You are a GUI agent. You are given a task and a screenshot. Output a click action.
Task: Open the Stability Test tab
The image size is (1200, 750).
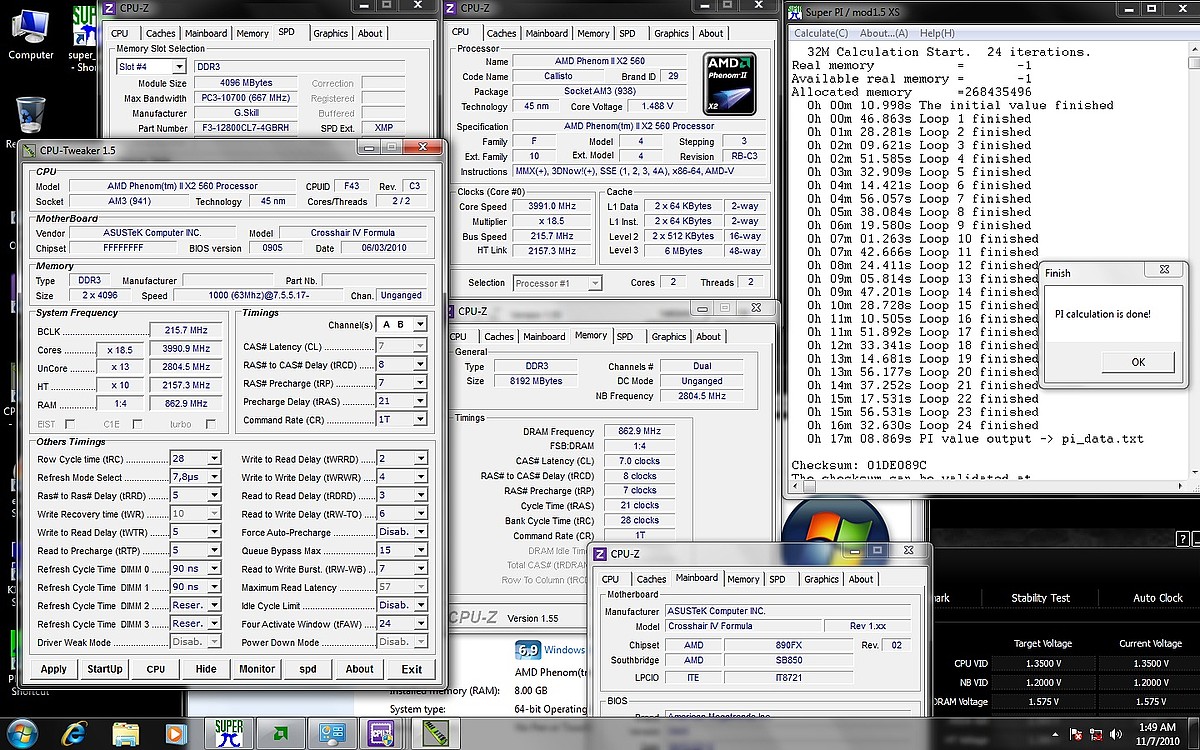pos(1040,598)
